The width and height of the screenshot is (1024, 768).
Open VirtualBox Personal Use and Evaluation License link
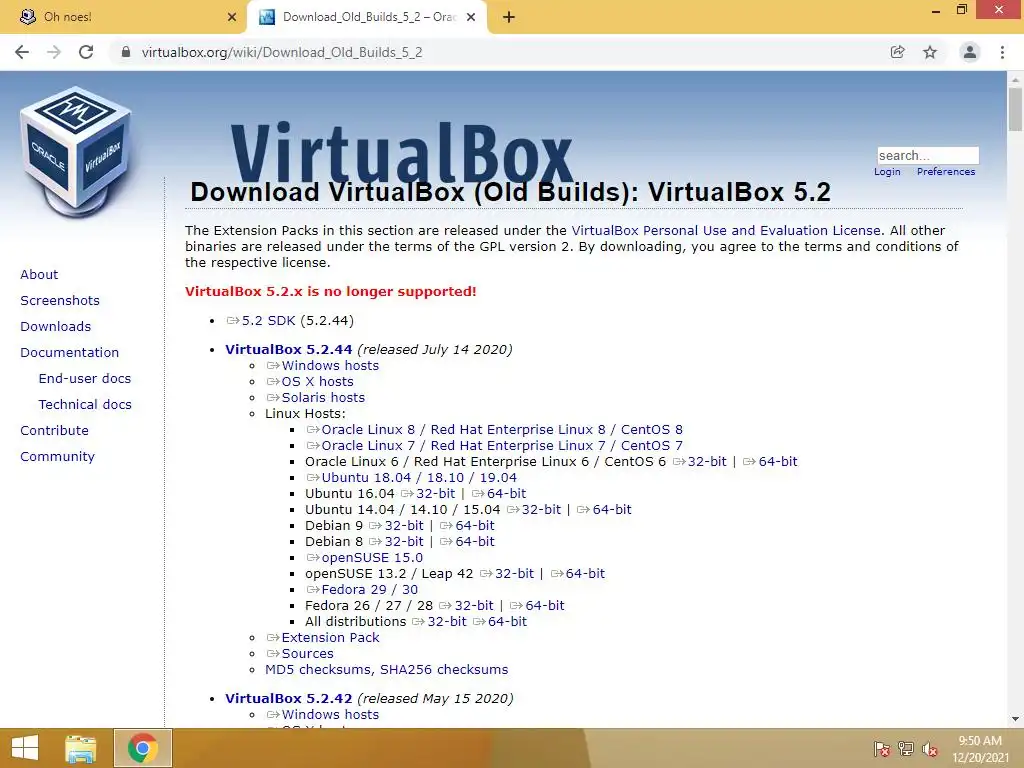click(x=726, y=231)
